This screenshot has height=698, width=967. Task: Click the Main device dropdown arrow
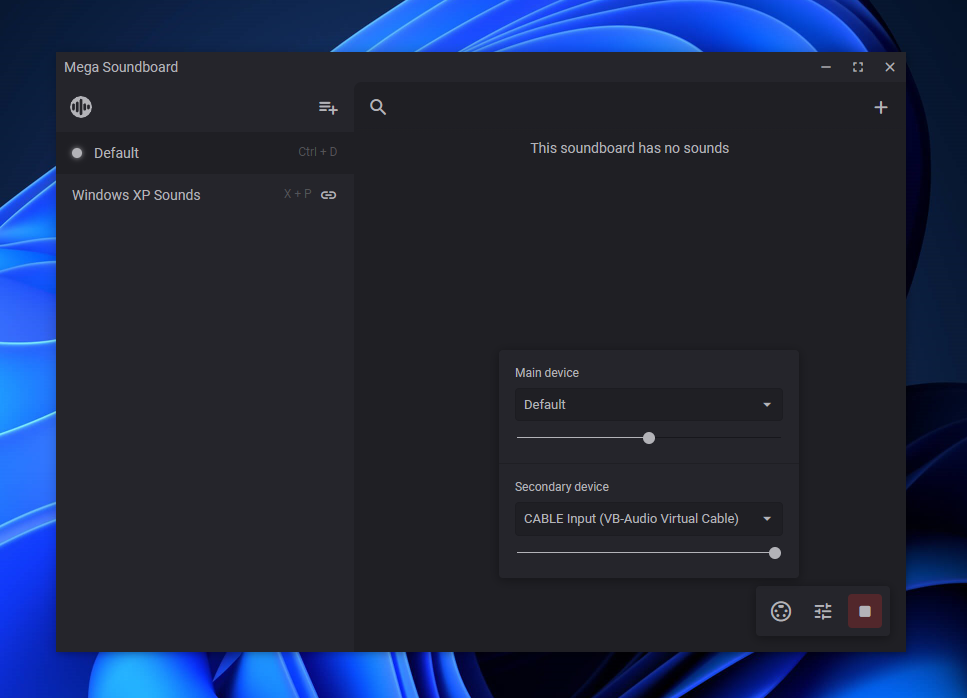point(767,405)
